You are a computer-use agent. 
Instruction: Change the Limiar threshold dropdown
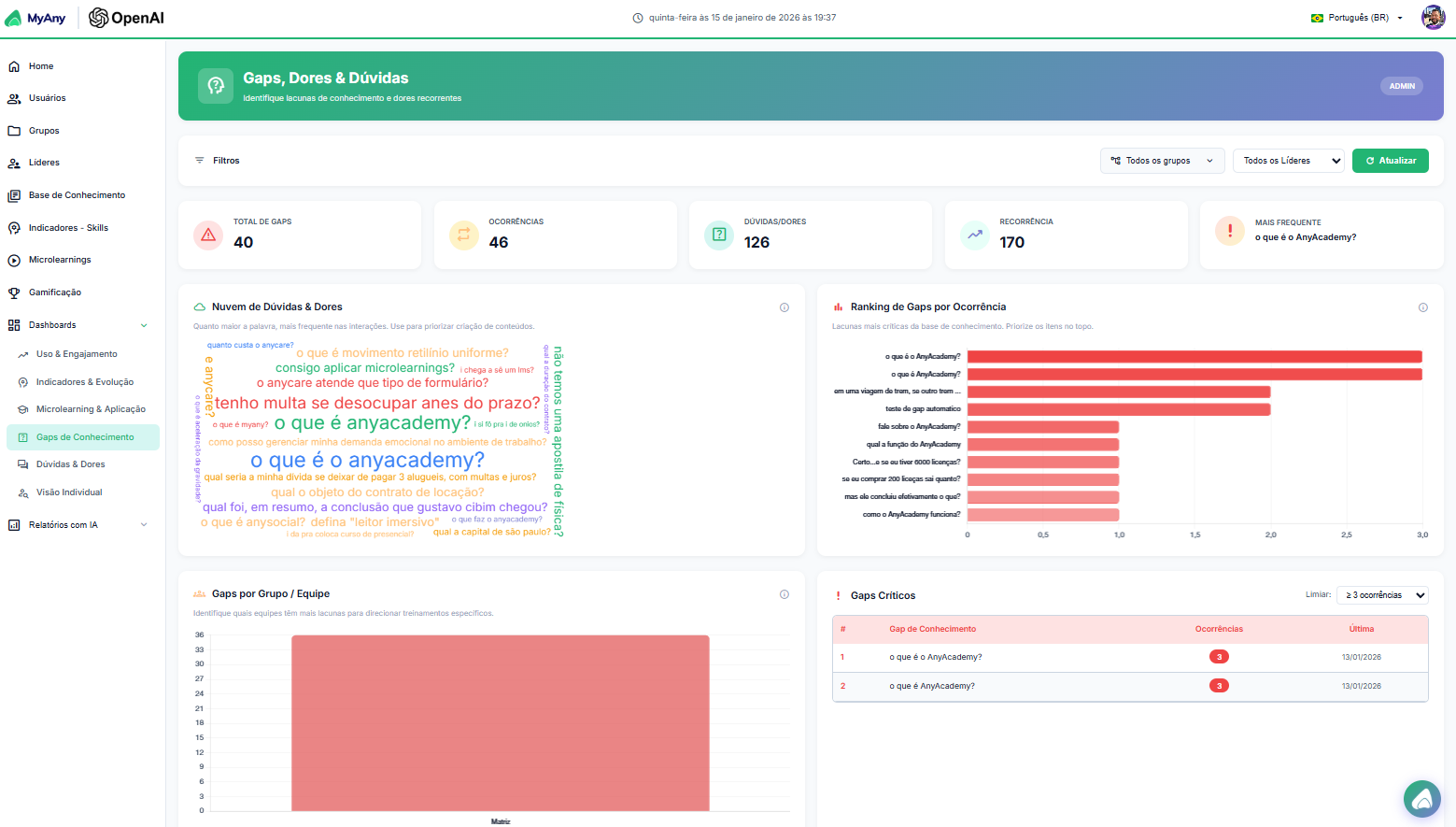coord(1381,594)
